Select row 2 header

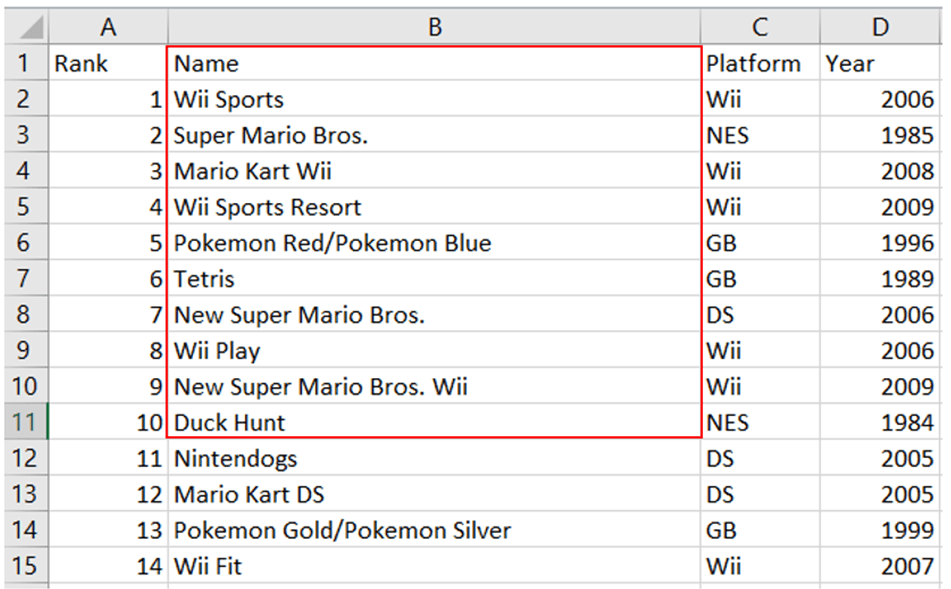pyautogui.click(x=24, y=99)
